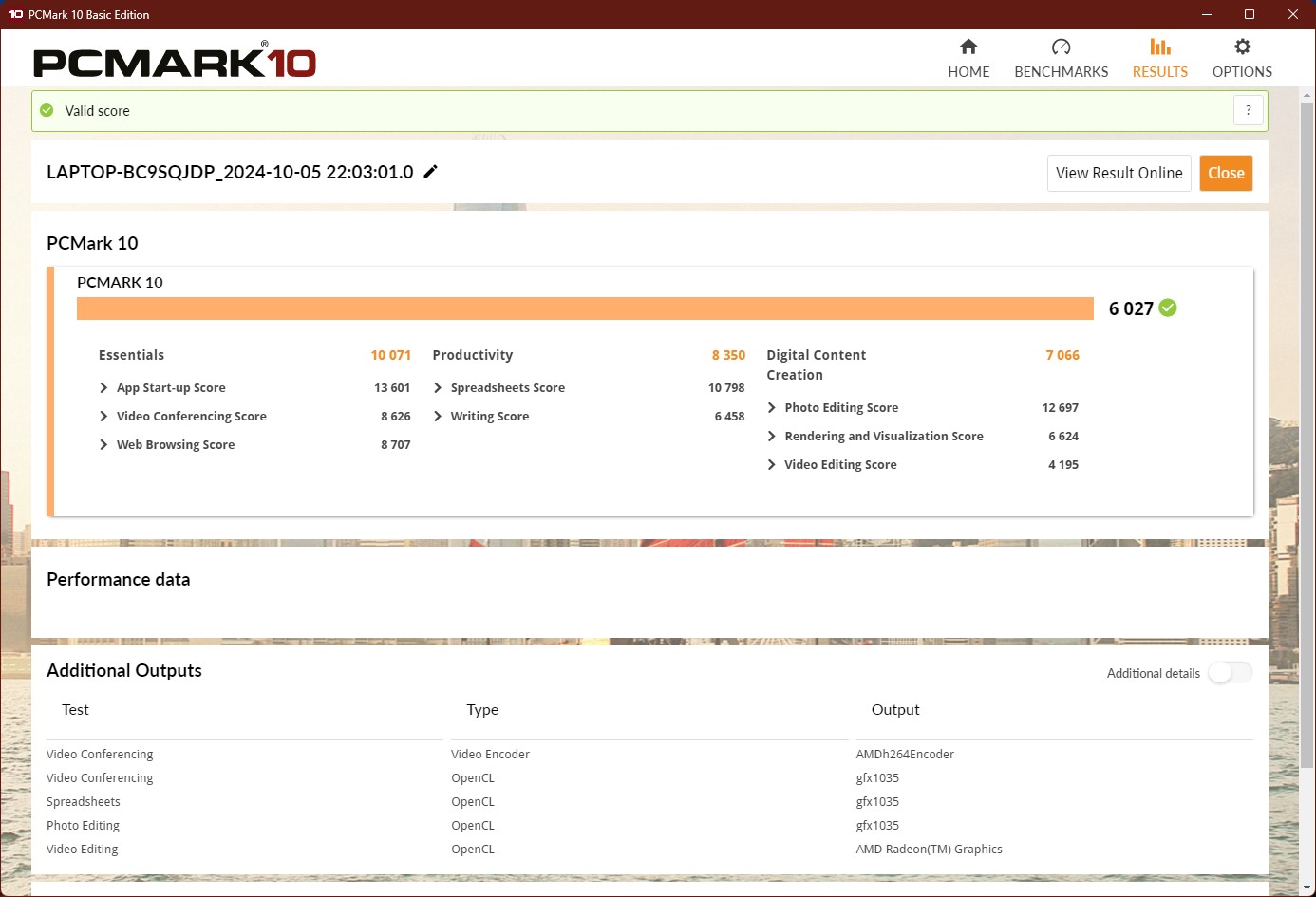The height and width of the screenshot is (897, 1316).
Task: Expand Spreadsheets Score row
Action: tap(438, 387)
